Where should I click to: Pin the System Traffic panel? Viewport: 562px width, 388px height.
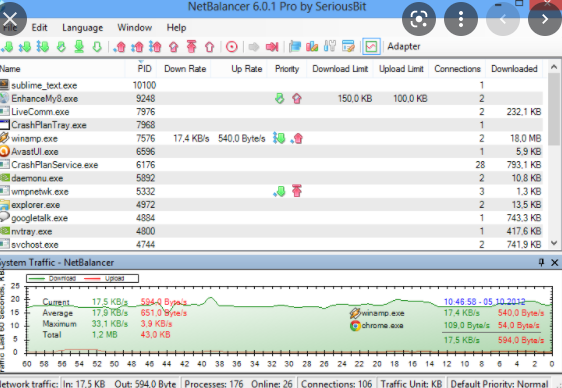(x=541, y=263)
